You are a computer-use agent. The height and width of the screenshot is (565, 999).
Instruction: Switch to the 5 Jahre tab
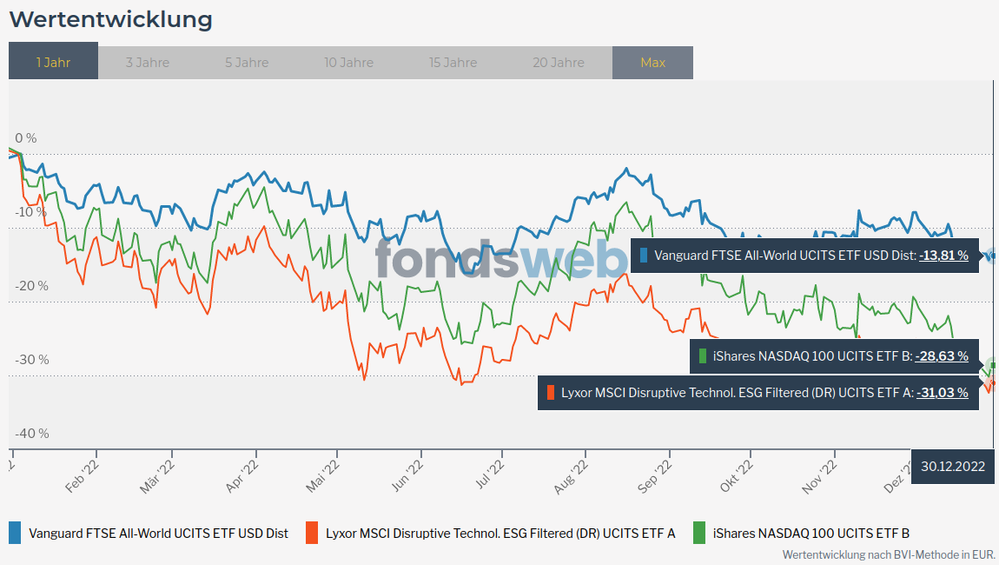[246, 62]
